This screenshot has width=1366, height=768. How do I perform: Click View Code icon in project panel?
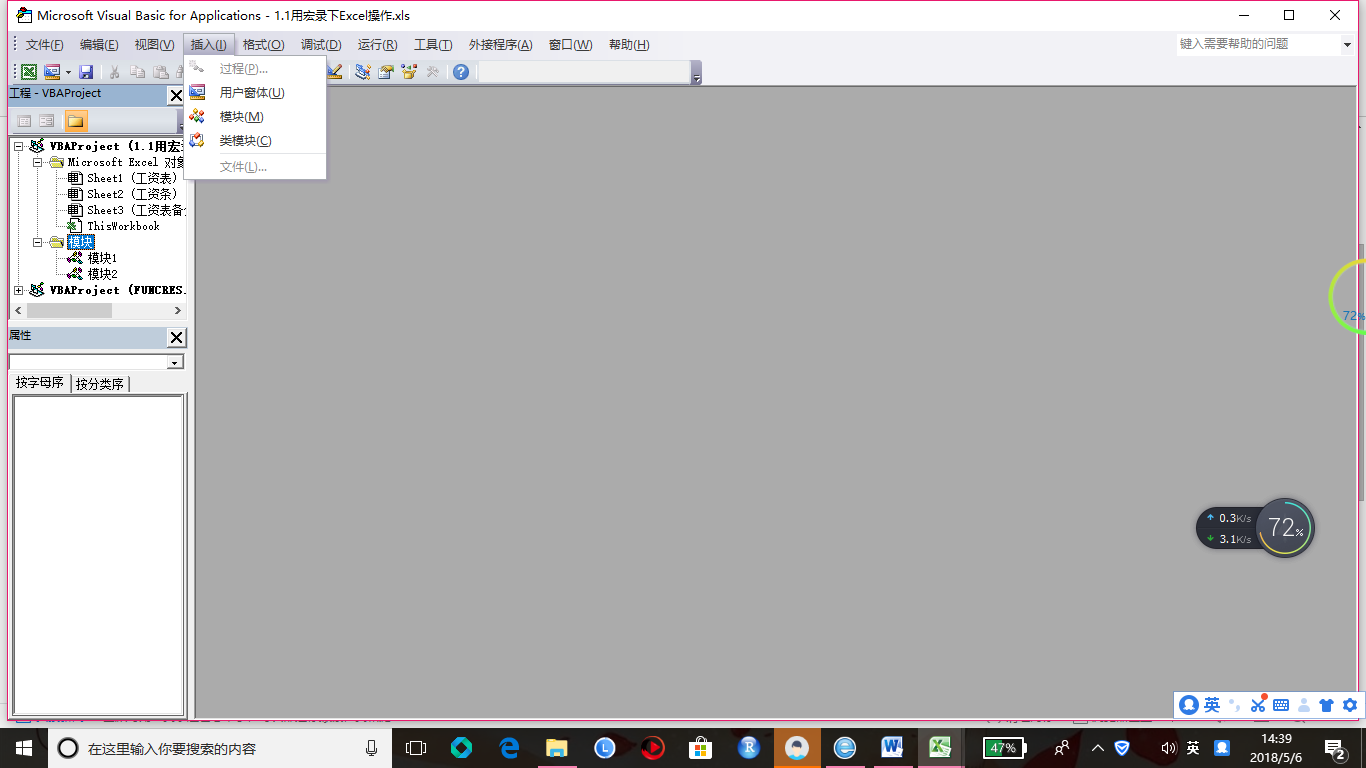pos(25,121)
